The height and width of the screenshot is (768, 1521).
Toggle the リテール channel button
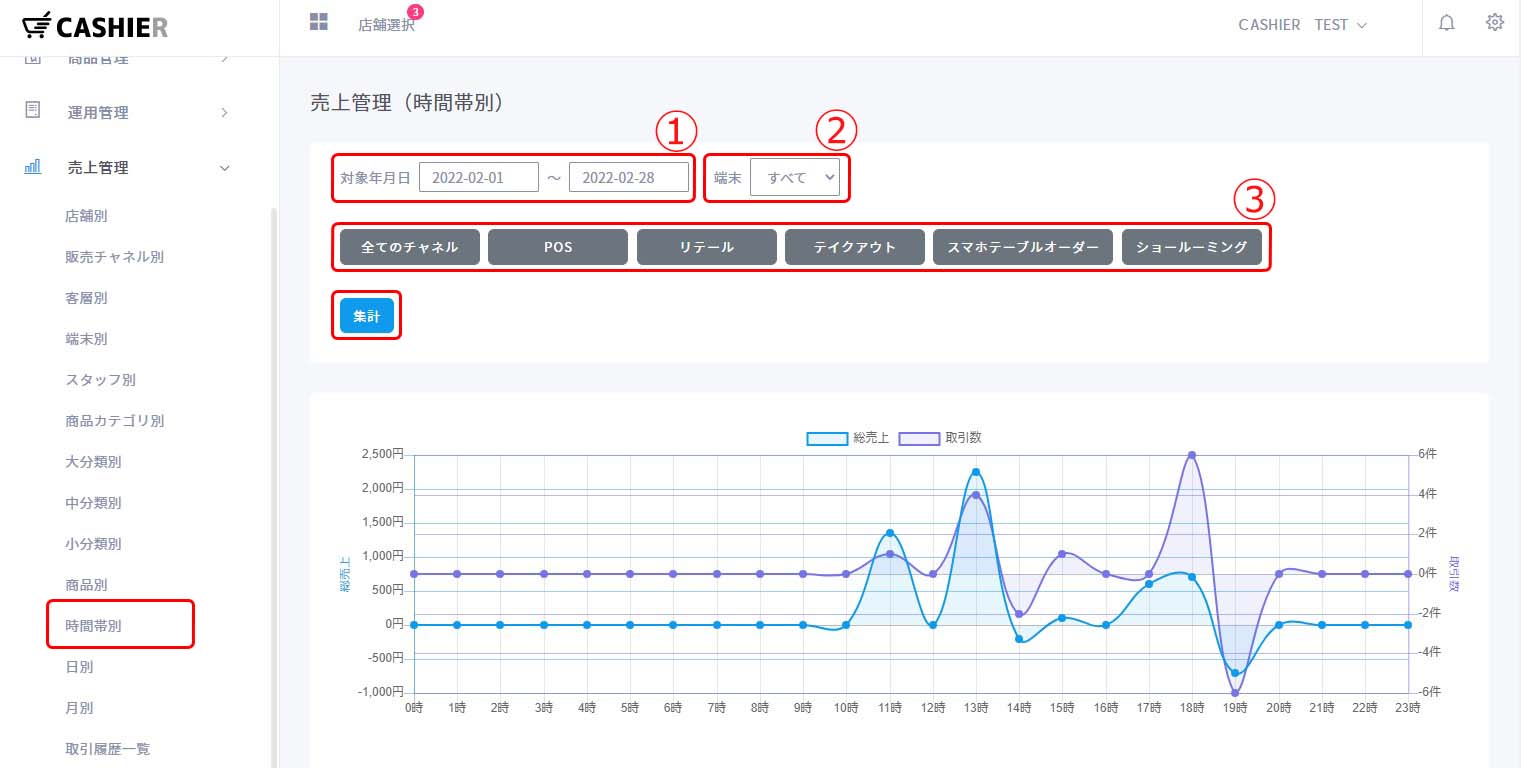(x=707, y=247)
